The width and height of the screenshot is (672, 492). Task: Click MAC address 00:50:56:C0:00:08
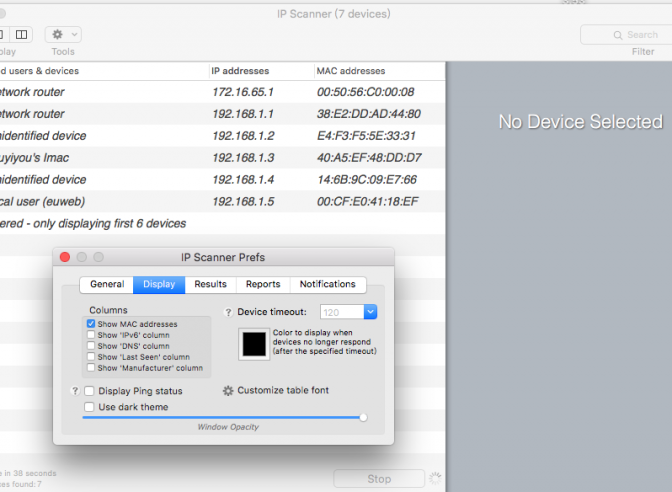pos(366,92)
